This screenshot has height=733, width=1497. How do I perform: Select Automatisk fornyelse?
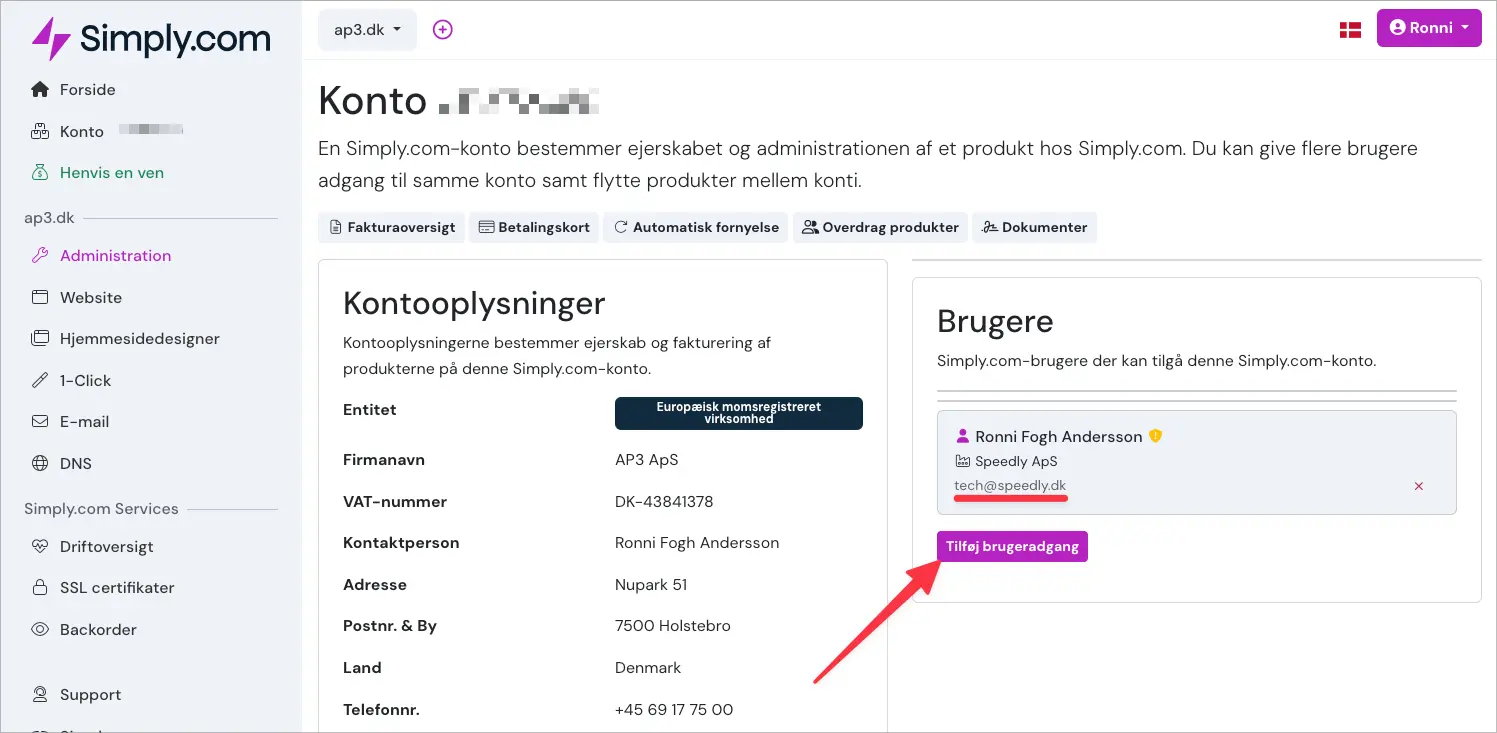(x=695, y=227)
